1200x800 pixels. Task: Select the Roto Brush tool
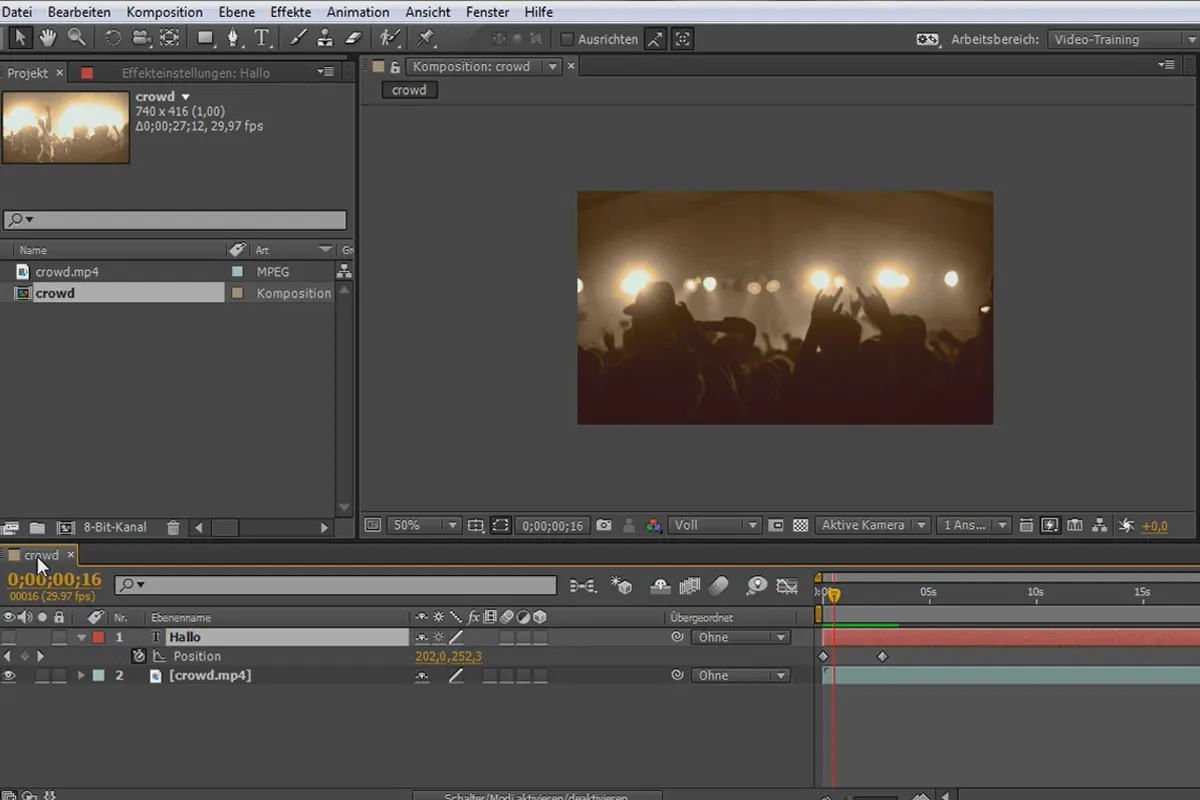pos(388,38)
